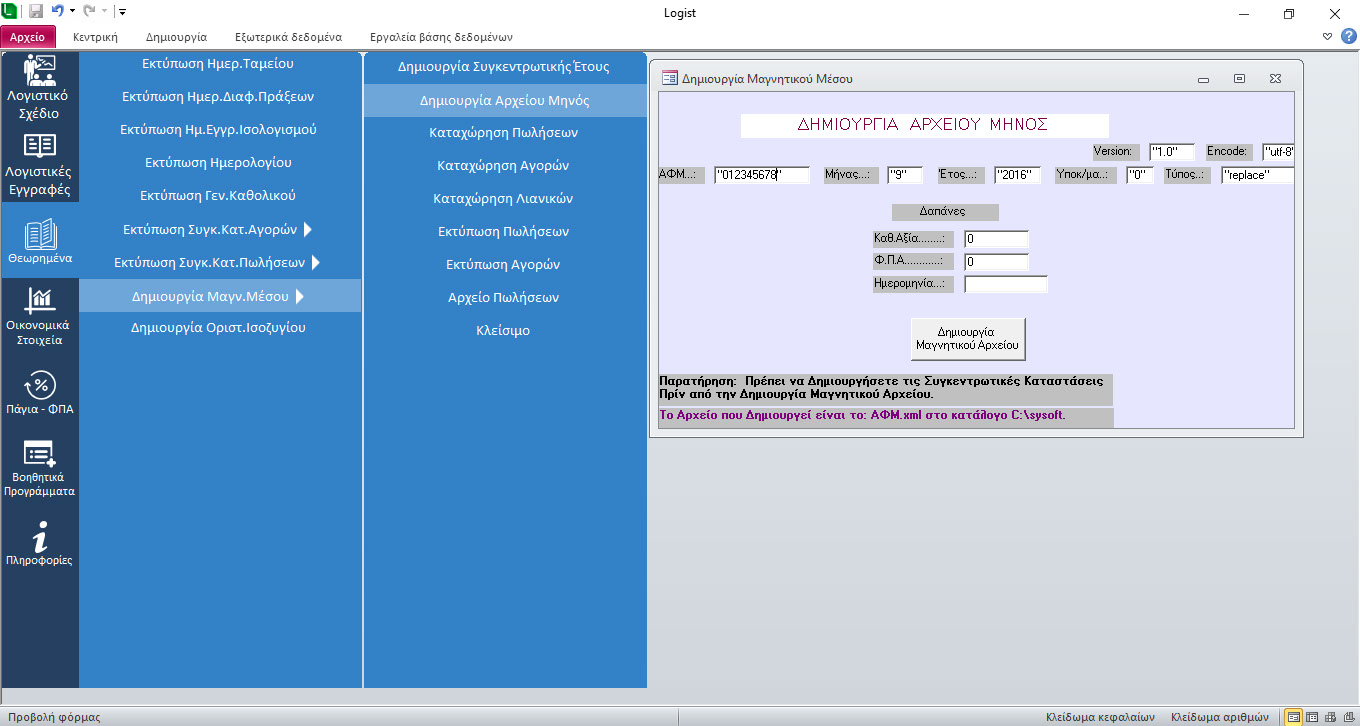Expand Εκτύπωση Συγκ.Κατ.Αγορών submenu

[x=220, y=229]
